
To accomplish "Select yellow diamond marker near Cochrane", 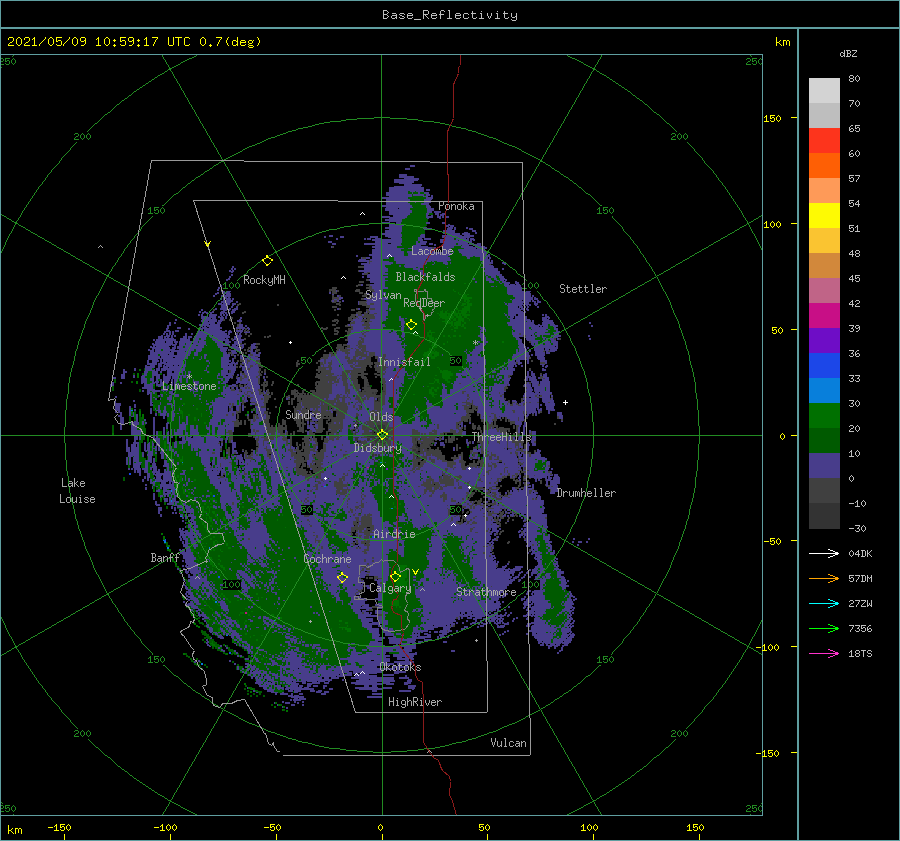I will (342, 578).
